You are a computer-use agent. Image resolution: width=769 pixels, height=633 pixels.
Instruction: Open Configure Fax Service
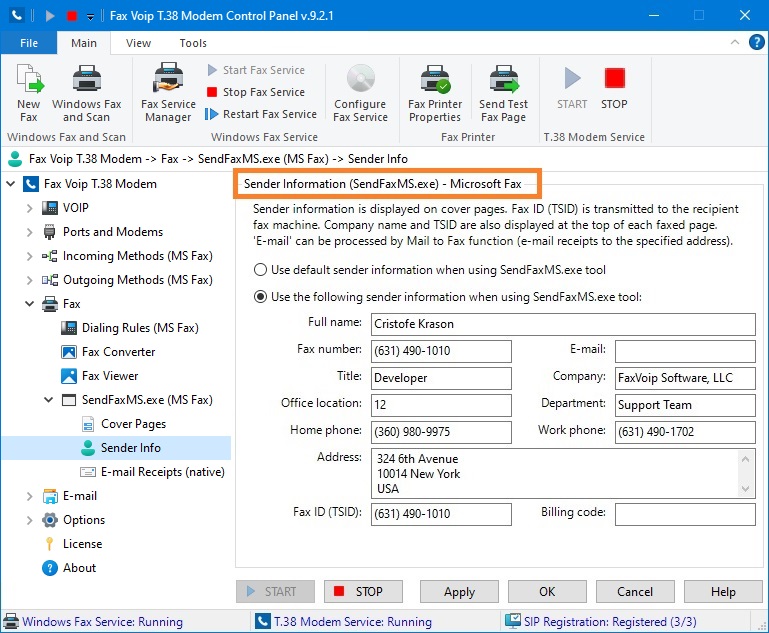click(360, 93)
